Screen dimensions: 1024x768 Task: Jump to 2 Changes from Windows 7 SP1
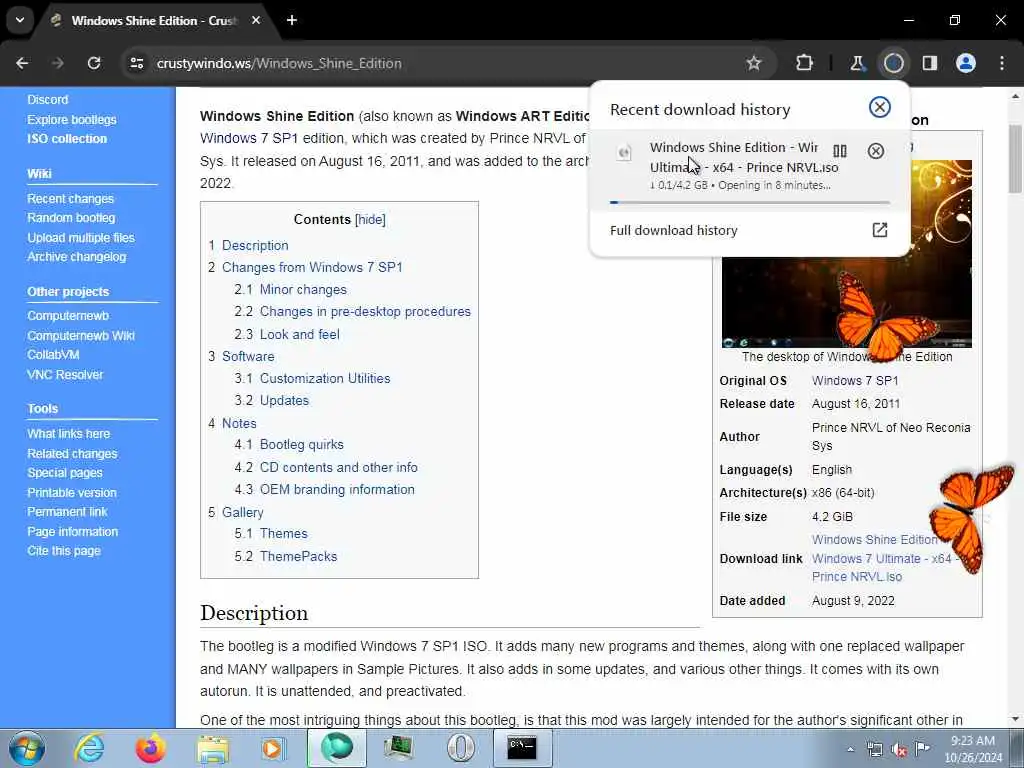(305, 267)
